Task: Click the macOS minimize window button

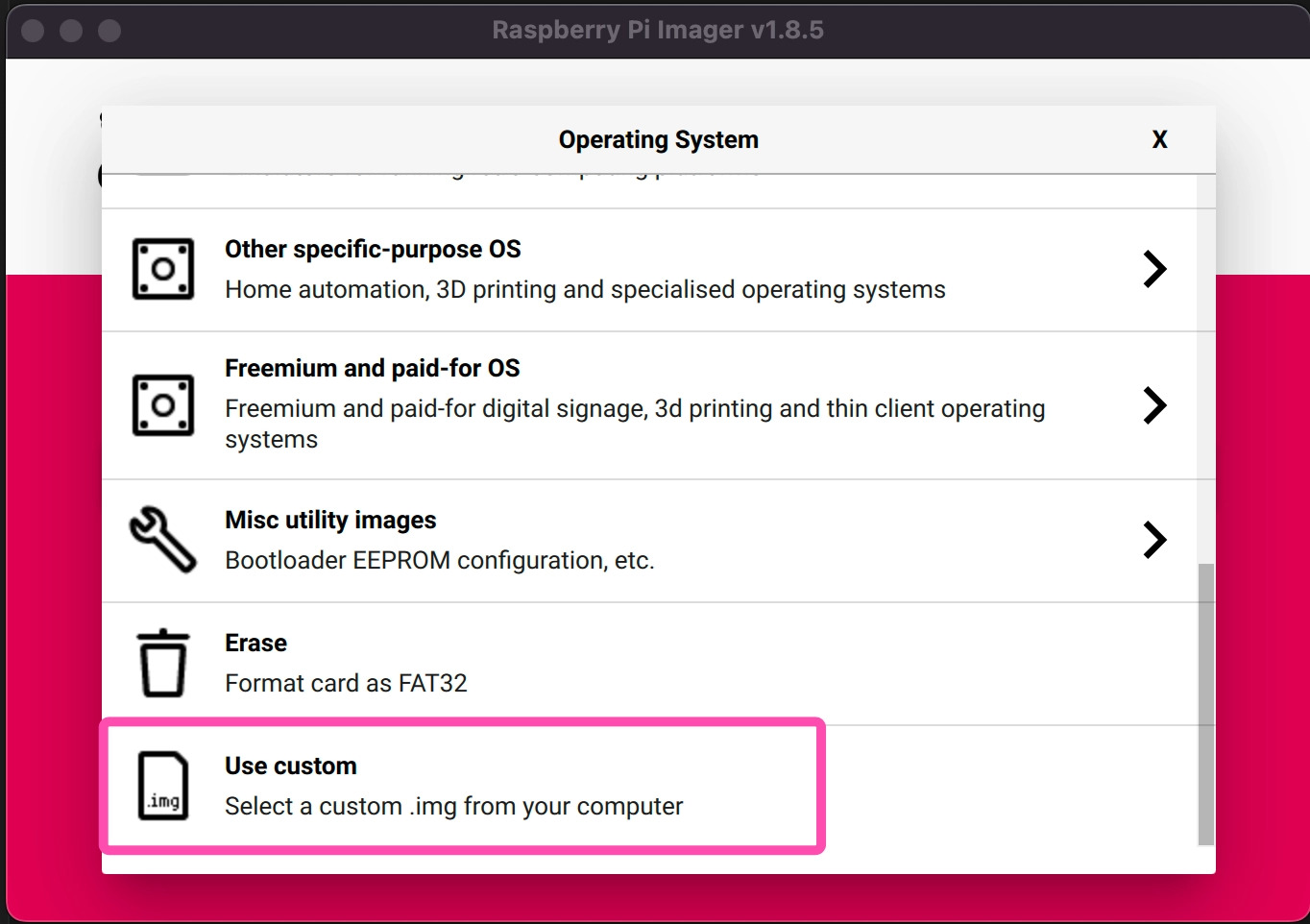Action: click(x=71, y=31)
